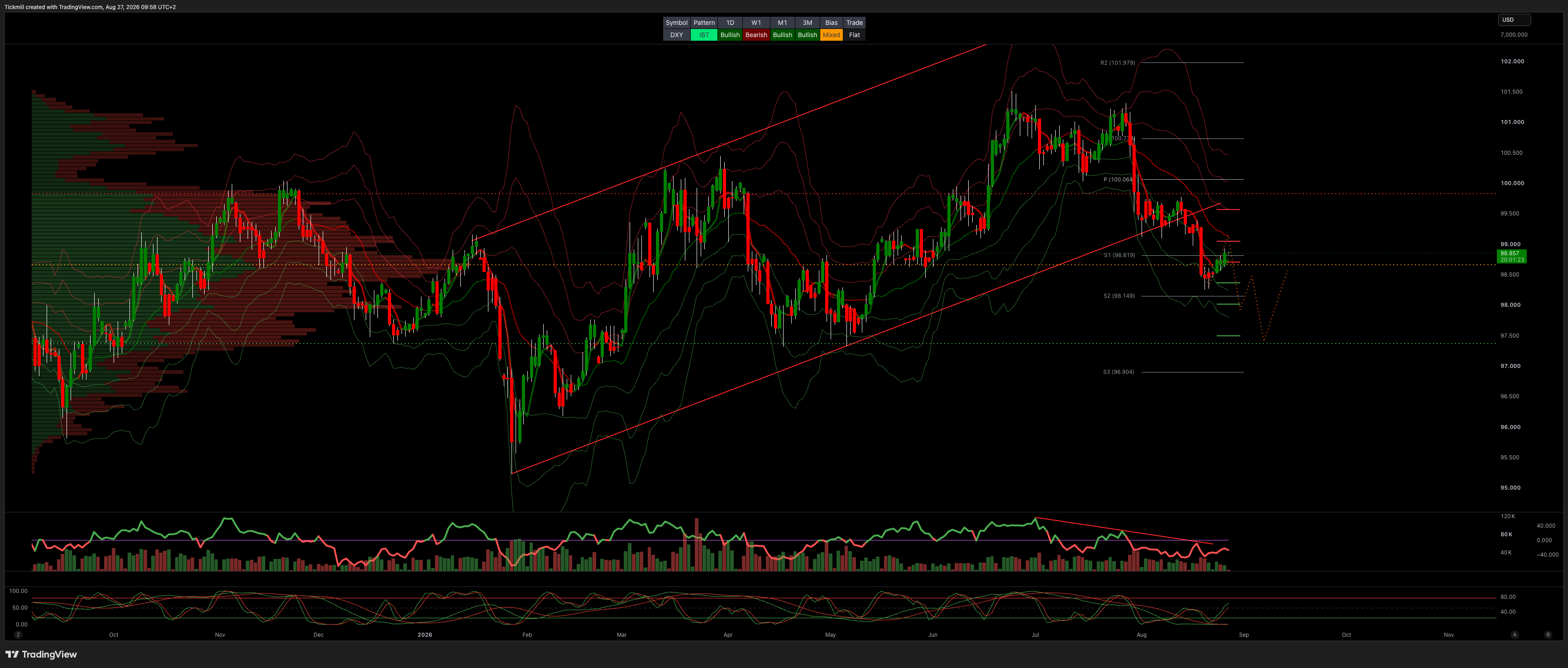Screen dimensions: 1568x668
Task: Click the 3M column header
Action: 807,23
